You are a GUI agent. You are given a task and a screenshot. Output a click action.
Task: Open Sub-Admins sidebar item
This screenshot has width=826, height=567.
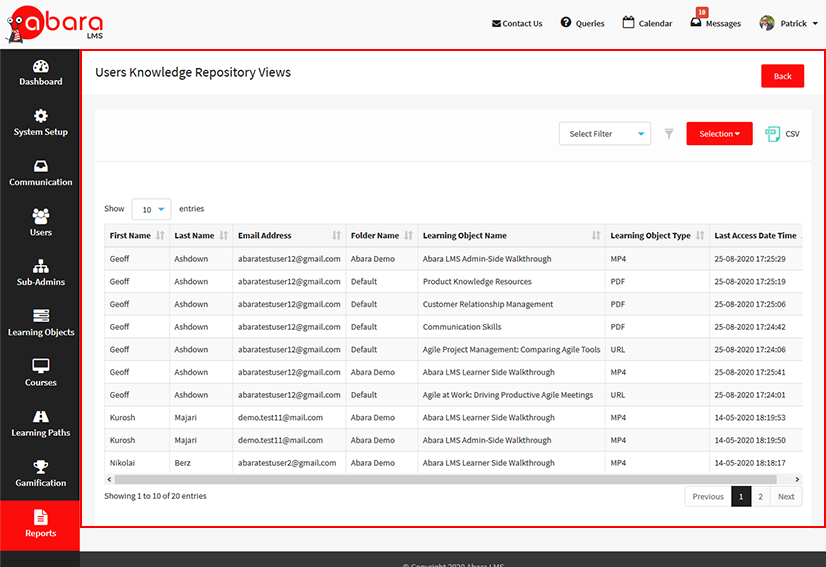(x=41, y=273)
